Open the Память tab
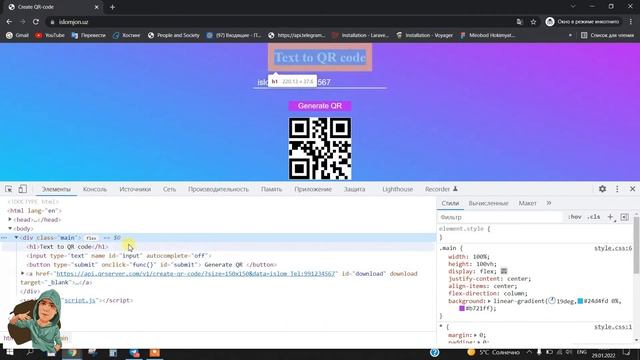Image resolution: width=640 pixels, height=360 pixels. tap(271, 189)
